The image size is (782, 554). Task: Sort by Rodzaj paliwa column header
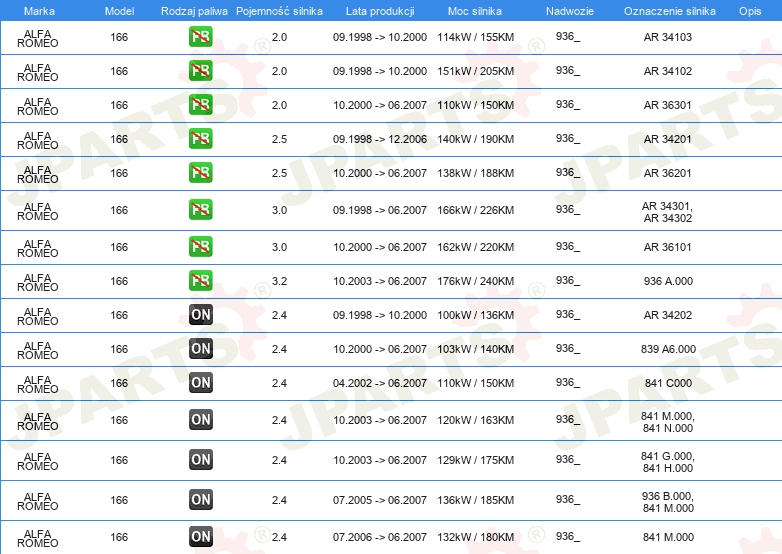point(194,11)
